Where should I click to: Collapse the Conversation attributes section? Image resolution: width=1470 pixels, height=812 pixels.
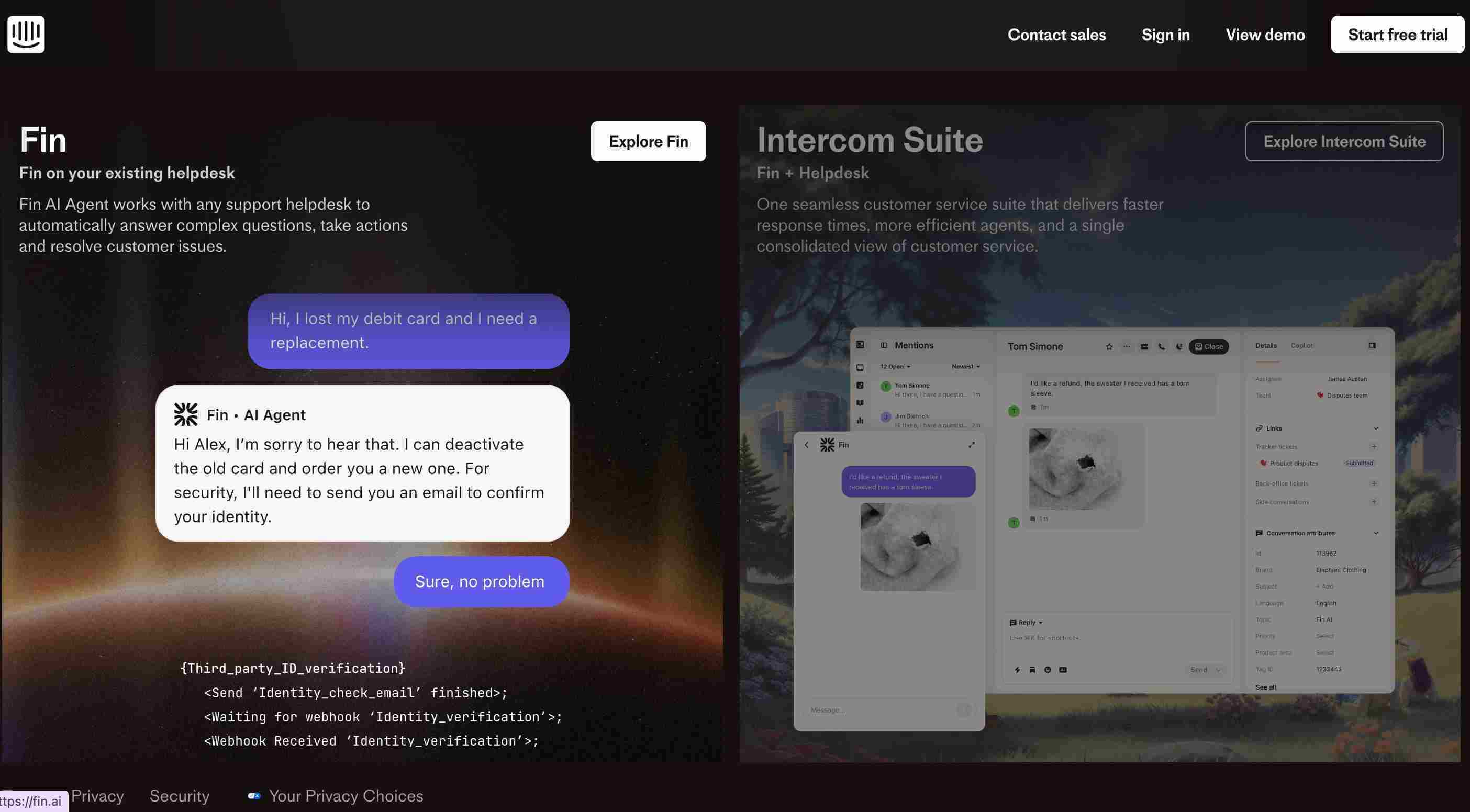point(1375,533)
